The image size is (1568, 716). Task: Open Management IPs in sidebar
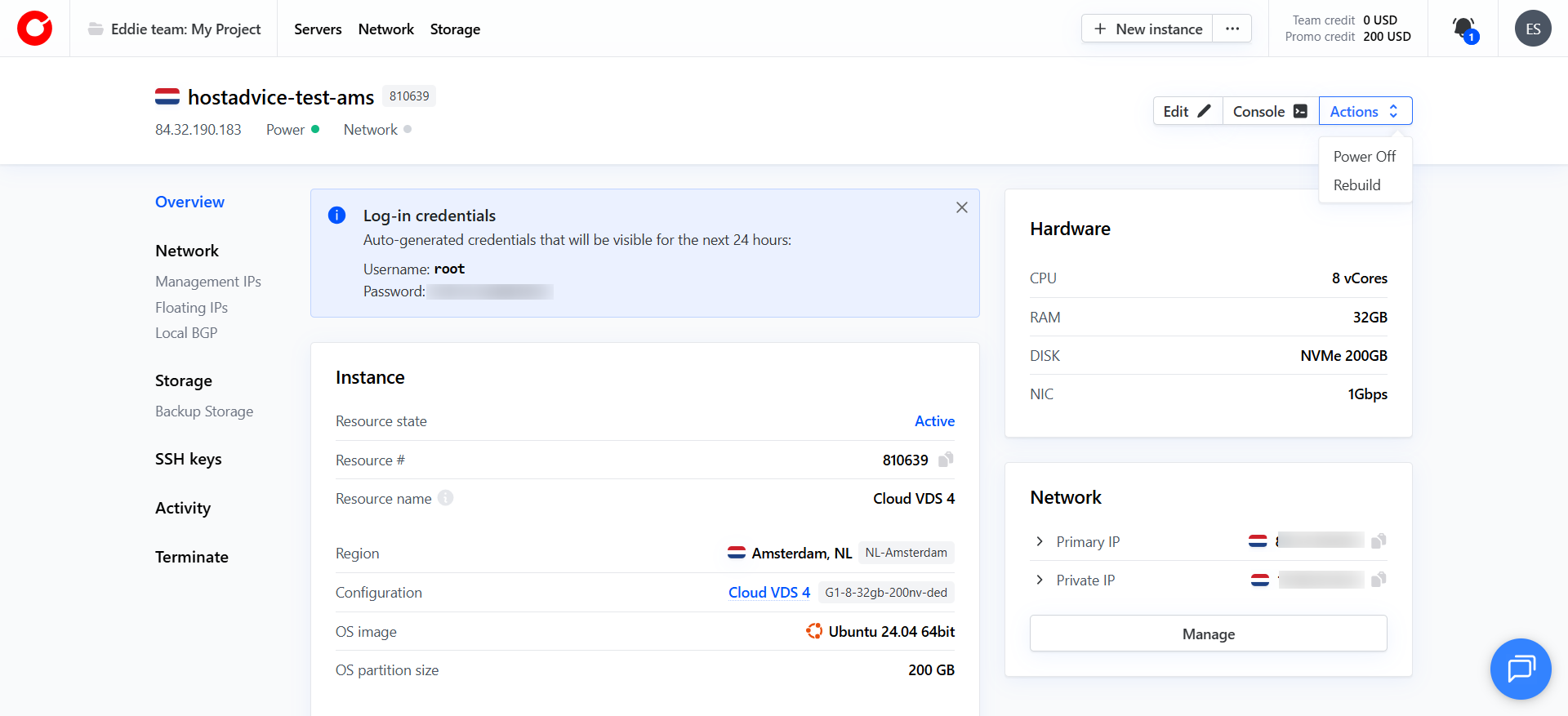tap(208, 282)
